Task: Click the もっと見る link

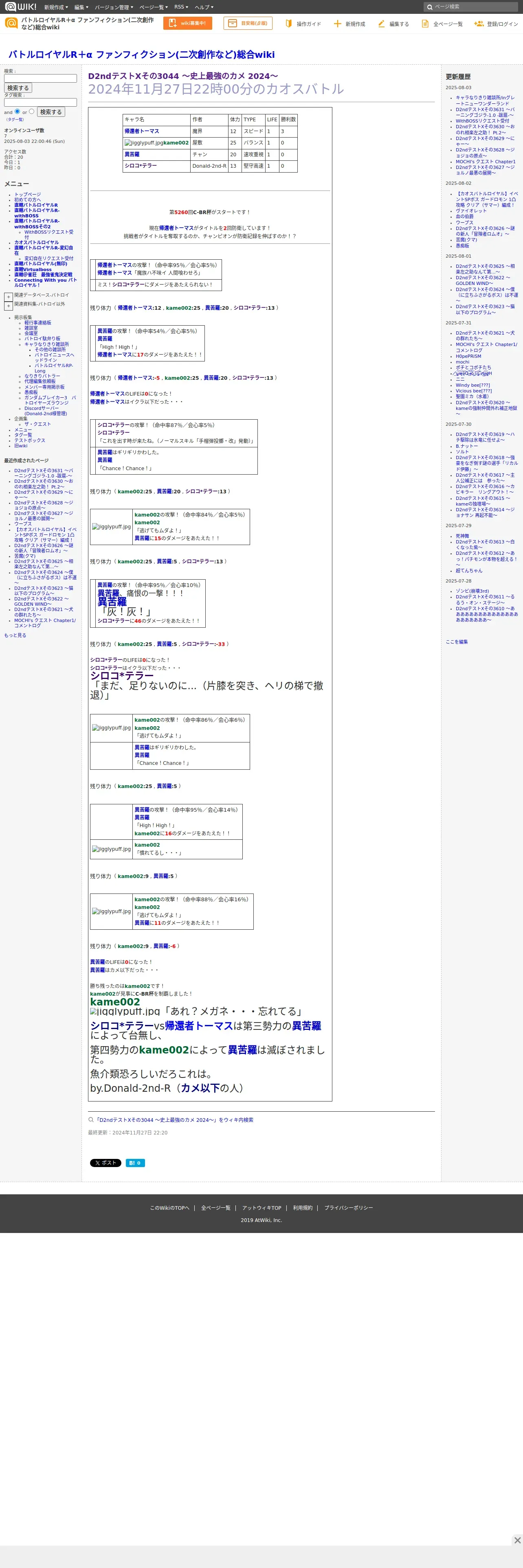Action: [x=15, y=635]
